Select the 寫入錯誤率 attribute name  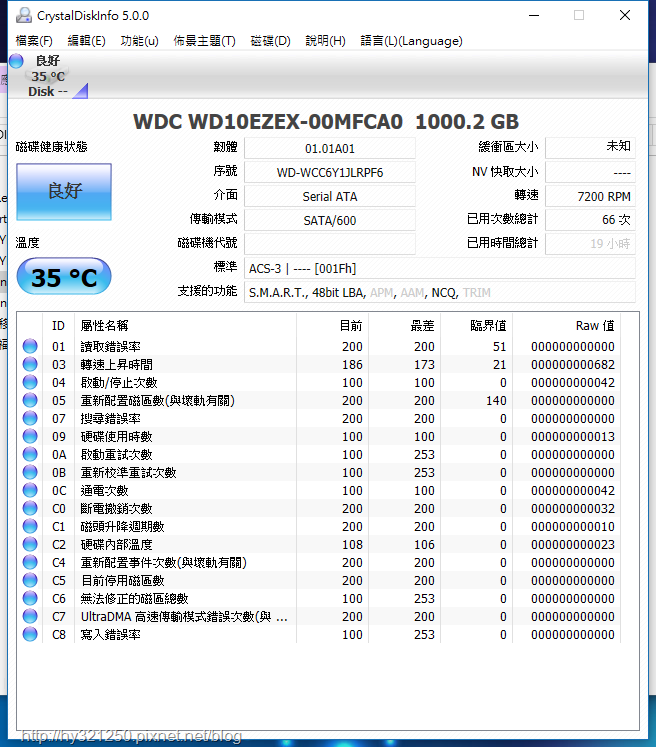coord(111,635)
